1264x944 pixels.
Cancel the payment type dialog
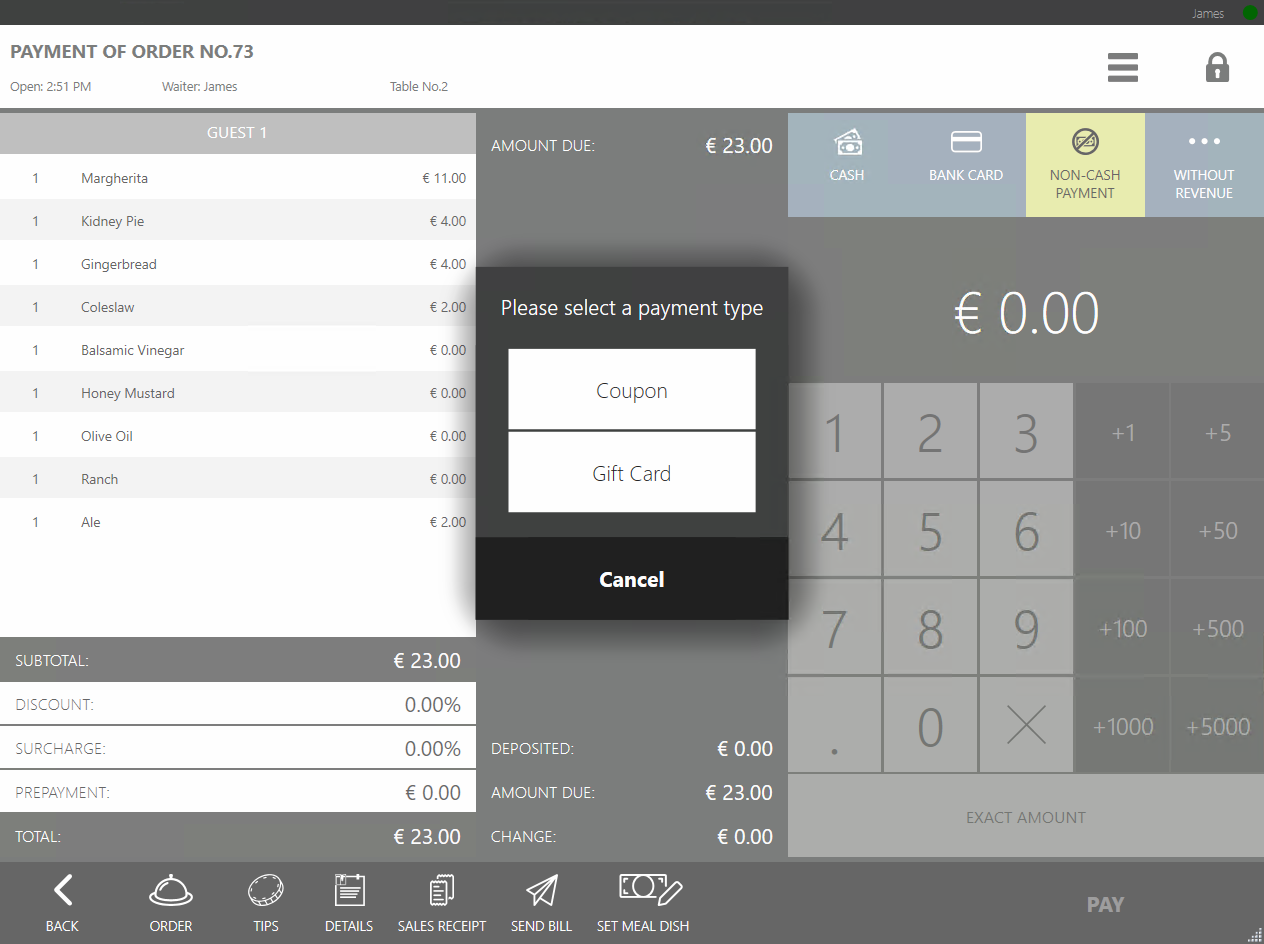pyautogui.click(x=631, y=579)
